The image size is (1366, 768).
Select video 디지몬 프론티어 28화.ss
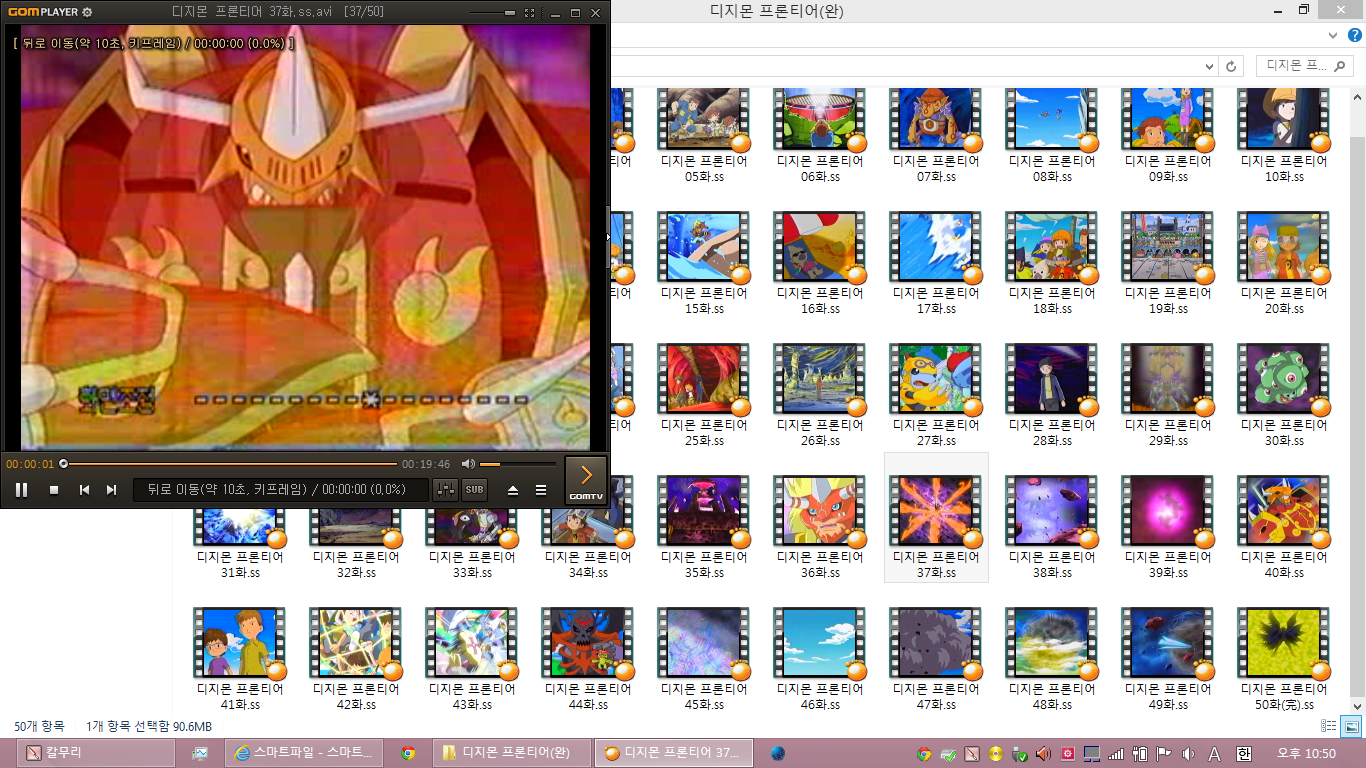(1052, 395)
